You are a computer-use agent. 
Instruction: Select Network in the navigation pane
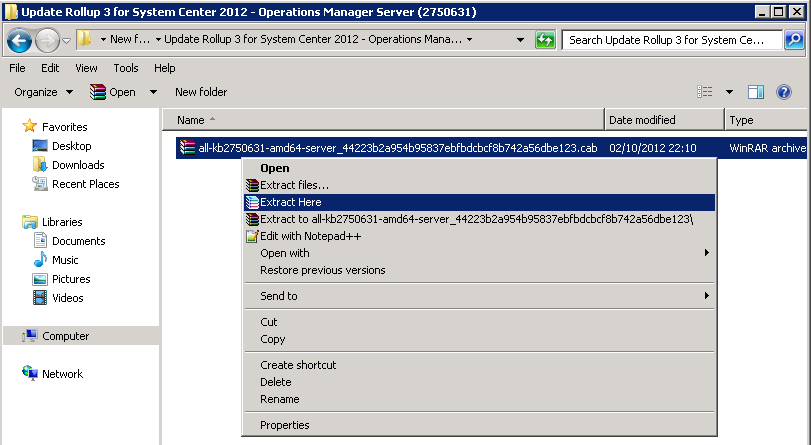pyautogui.click(x=62, y=374)
